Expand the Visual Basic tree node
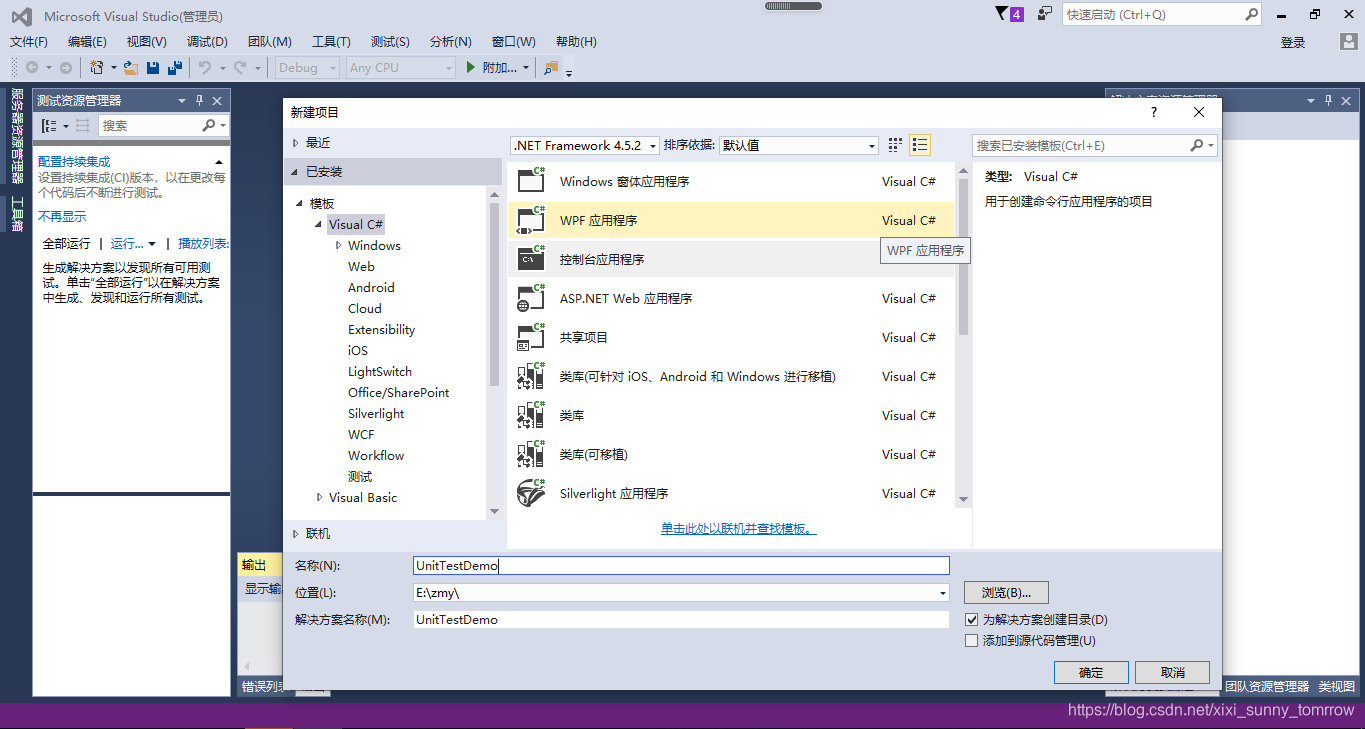The image size is (1365, 729). [x=319, y=497]
